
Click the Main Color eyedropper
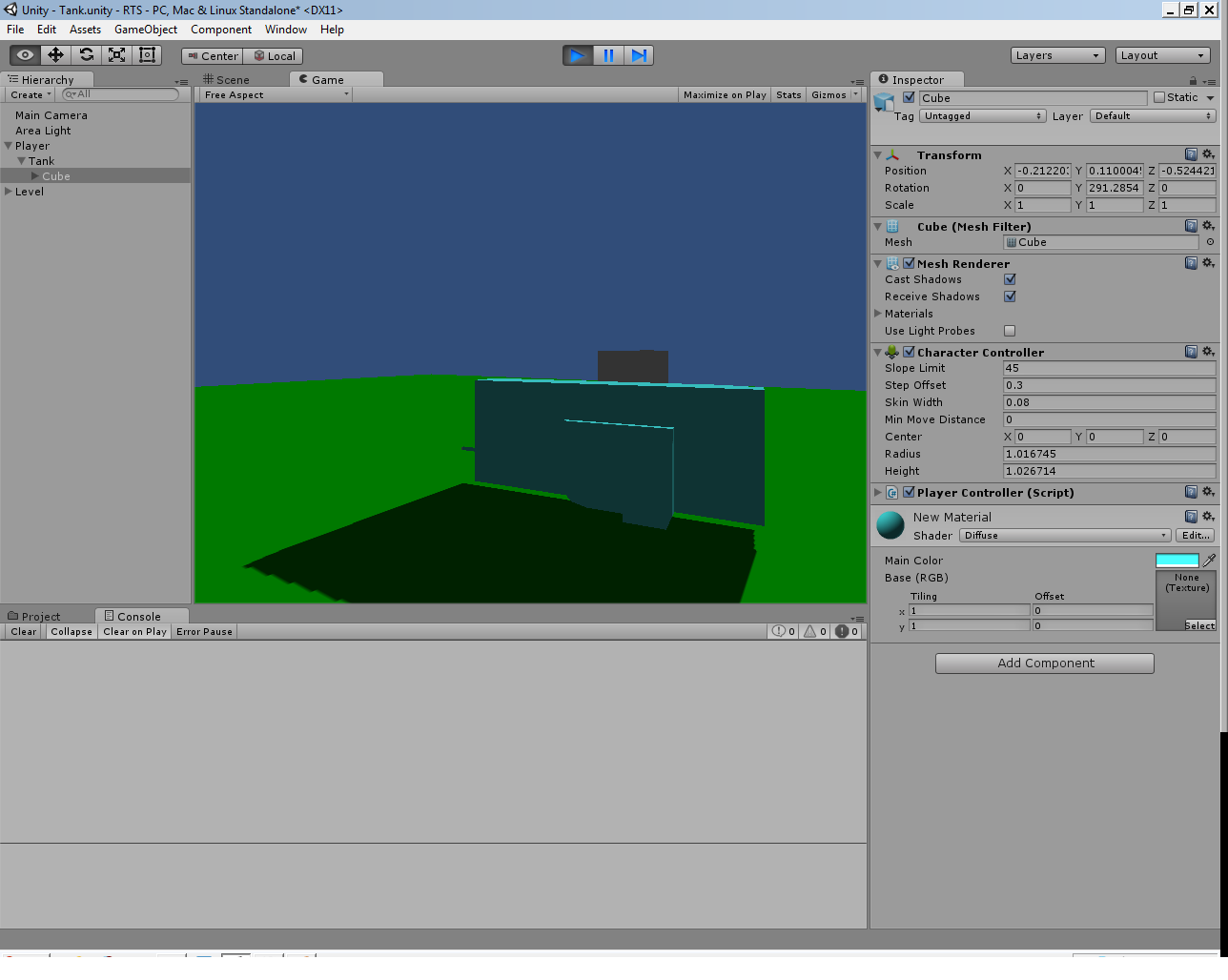[1209, 561]
